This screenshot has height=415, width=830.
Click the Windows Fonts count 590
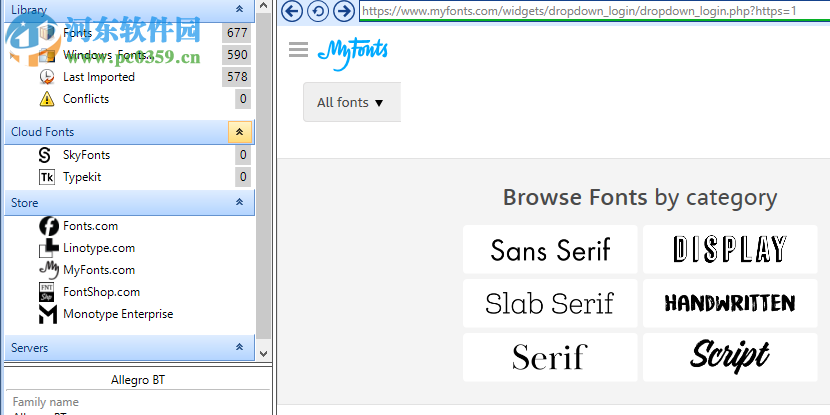pos(237,55)
